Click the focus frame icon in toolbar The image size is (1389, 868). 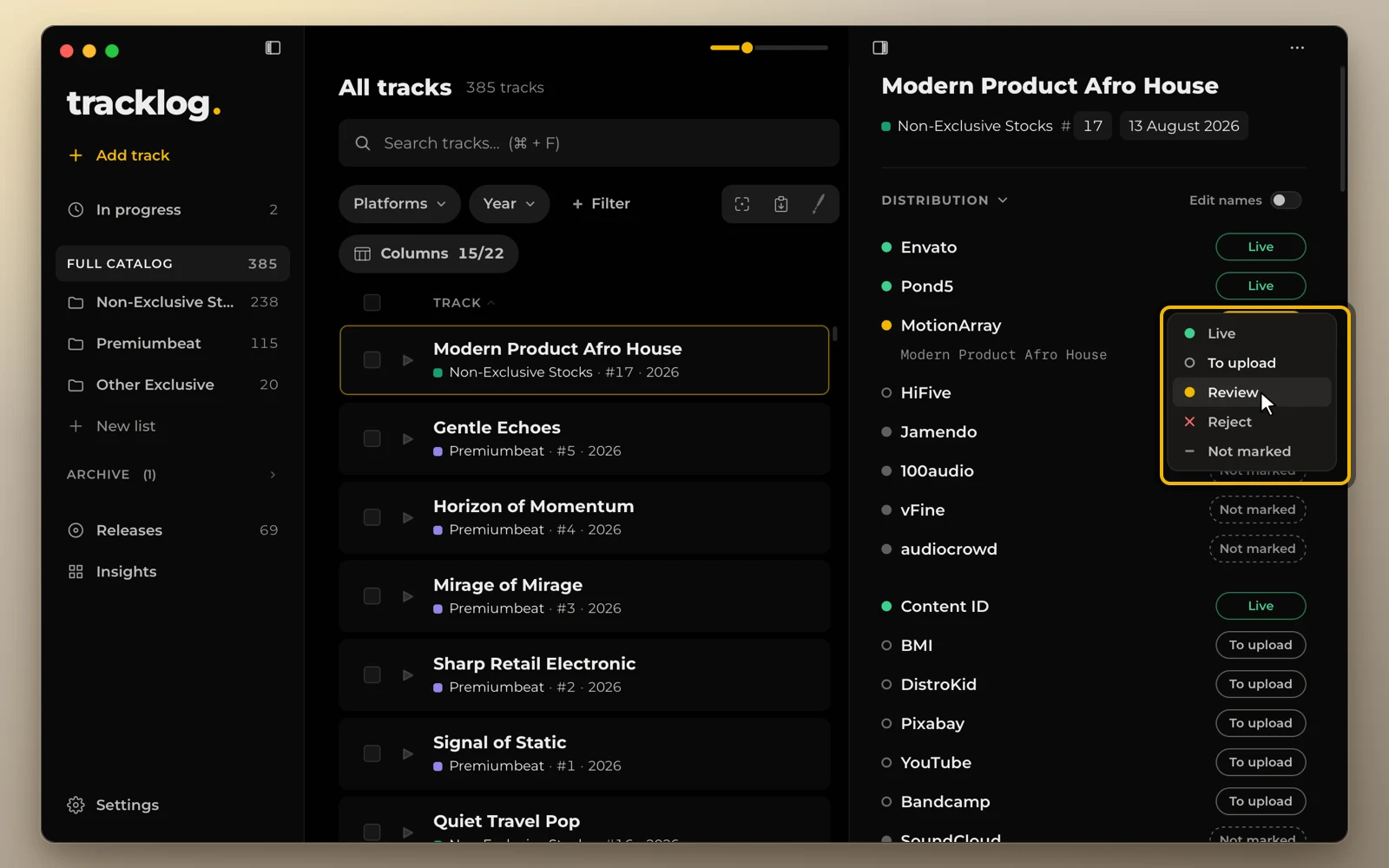(742, 204)
